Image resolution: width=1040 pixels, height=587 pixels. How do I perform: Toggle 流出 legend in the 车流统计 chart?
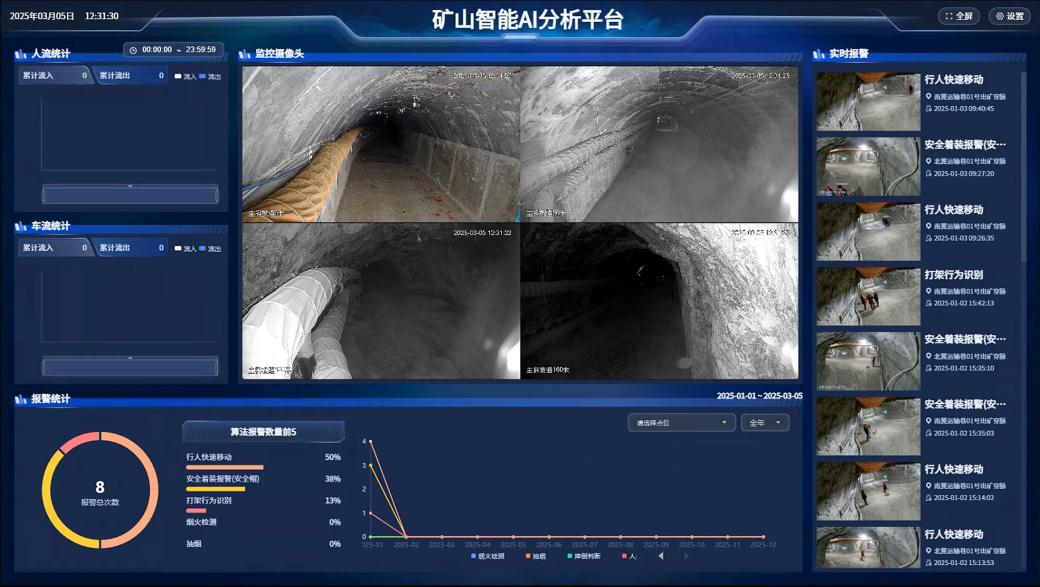[210, 248]
